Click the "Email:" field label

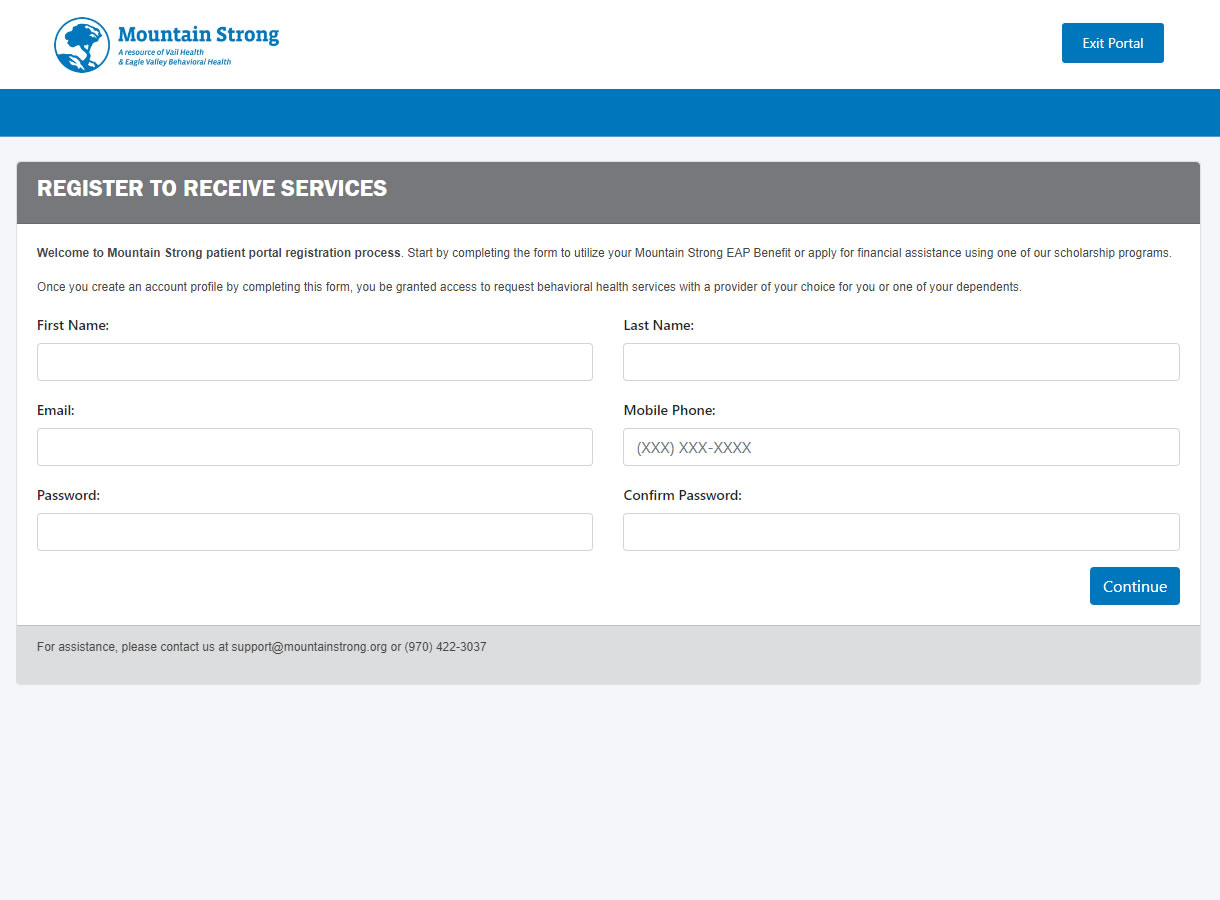56,410
